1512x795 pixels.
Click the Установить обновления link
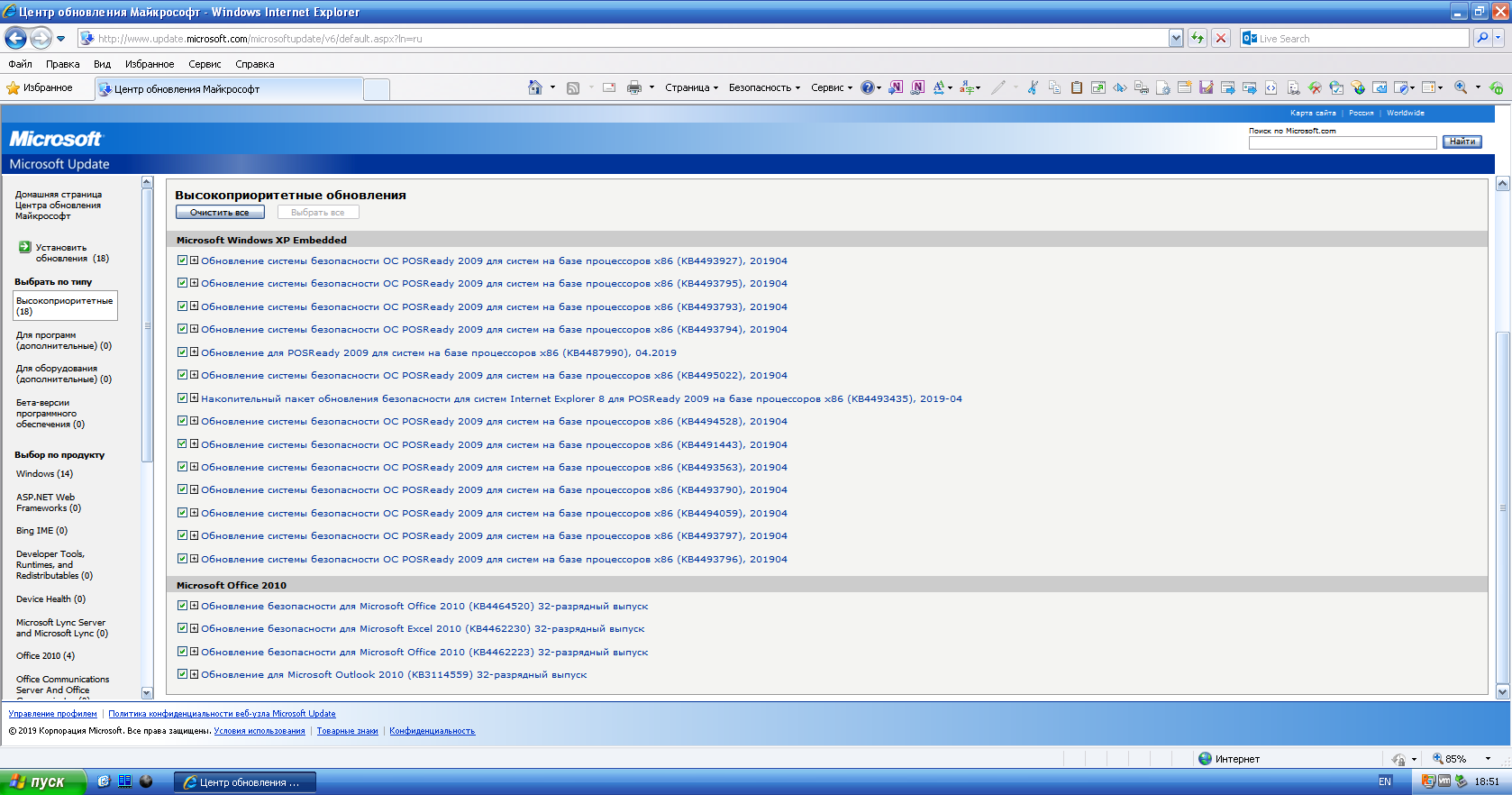coord(61,252)
